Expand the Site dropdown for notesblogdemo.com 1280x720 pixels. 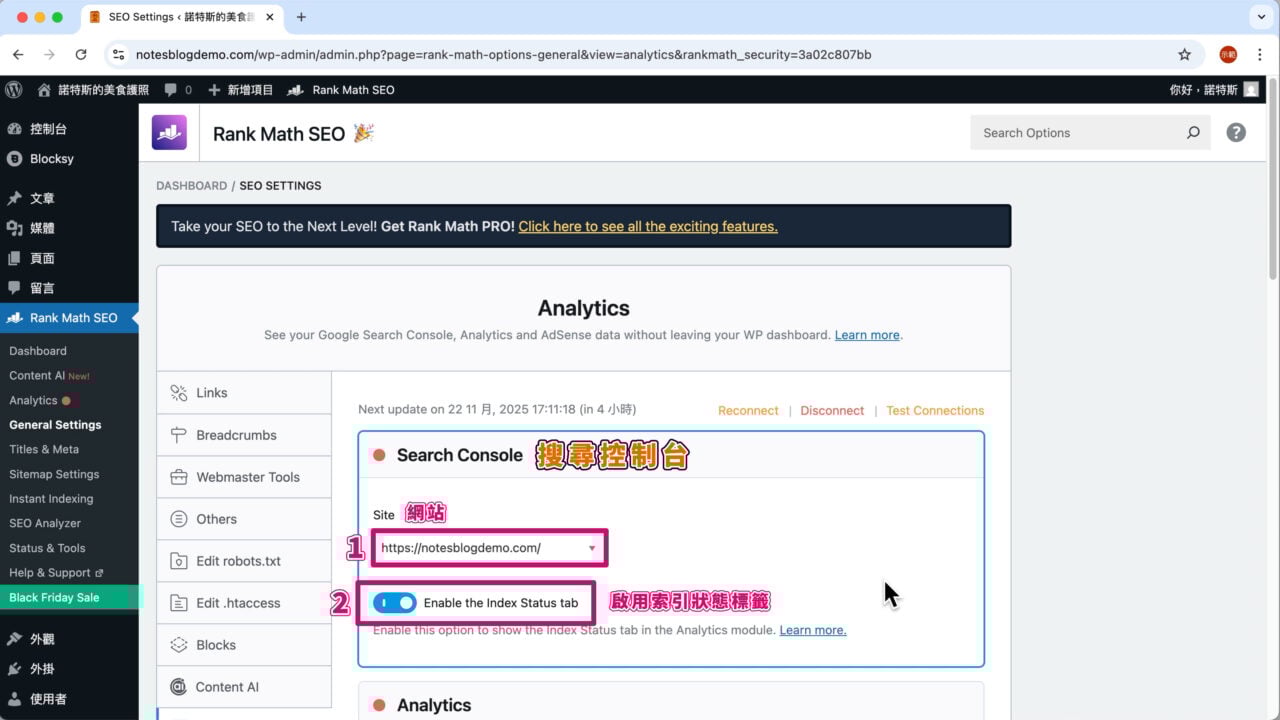pyautogui.click(x=489, y=548)
